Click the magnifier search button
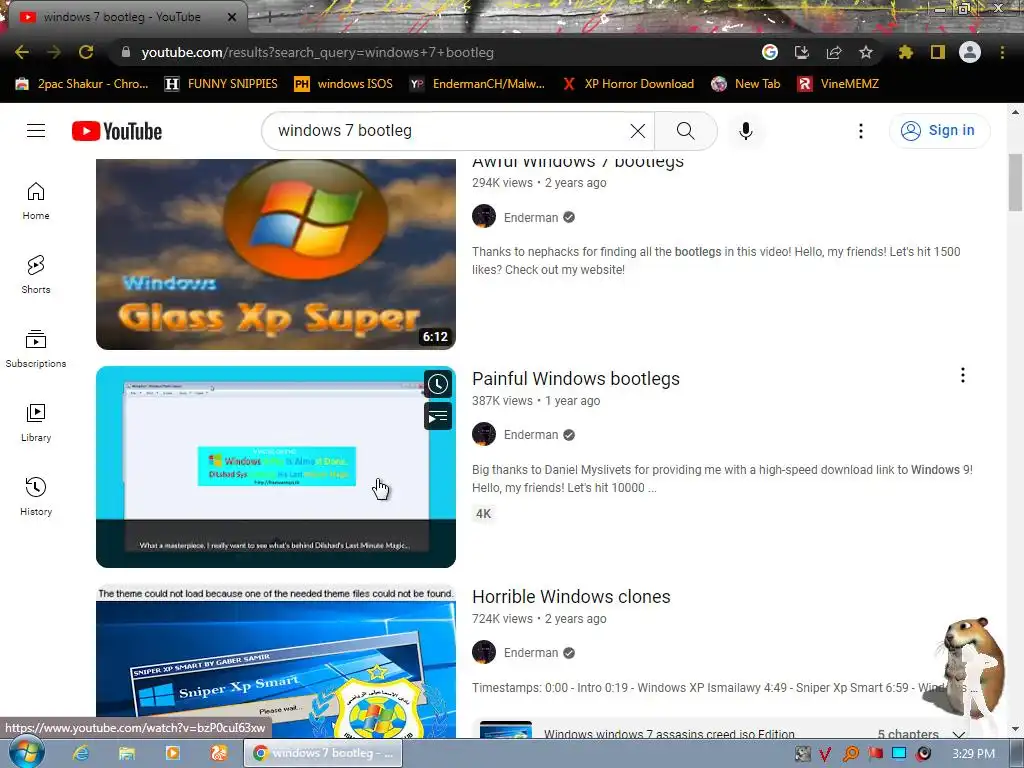Viewport: 1024px width, 768px height. click(686, 131)
